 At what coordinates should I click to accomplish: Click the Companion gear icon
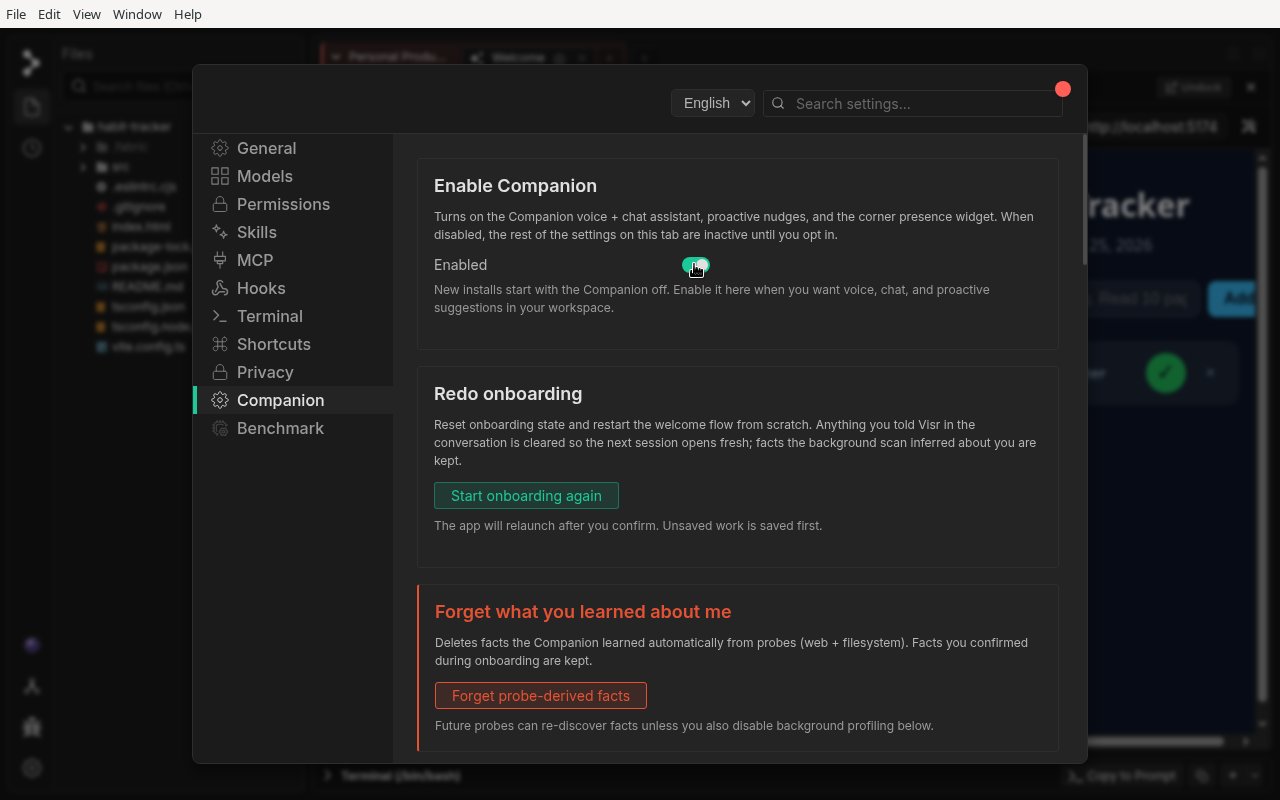pyautogui.click(x=220, y=400)
